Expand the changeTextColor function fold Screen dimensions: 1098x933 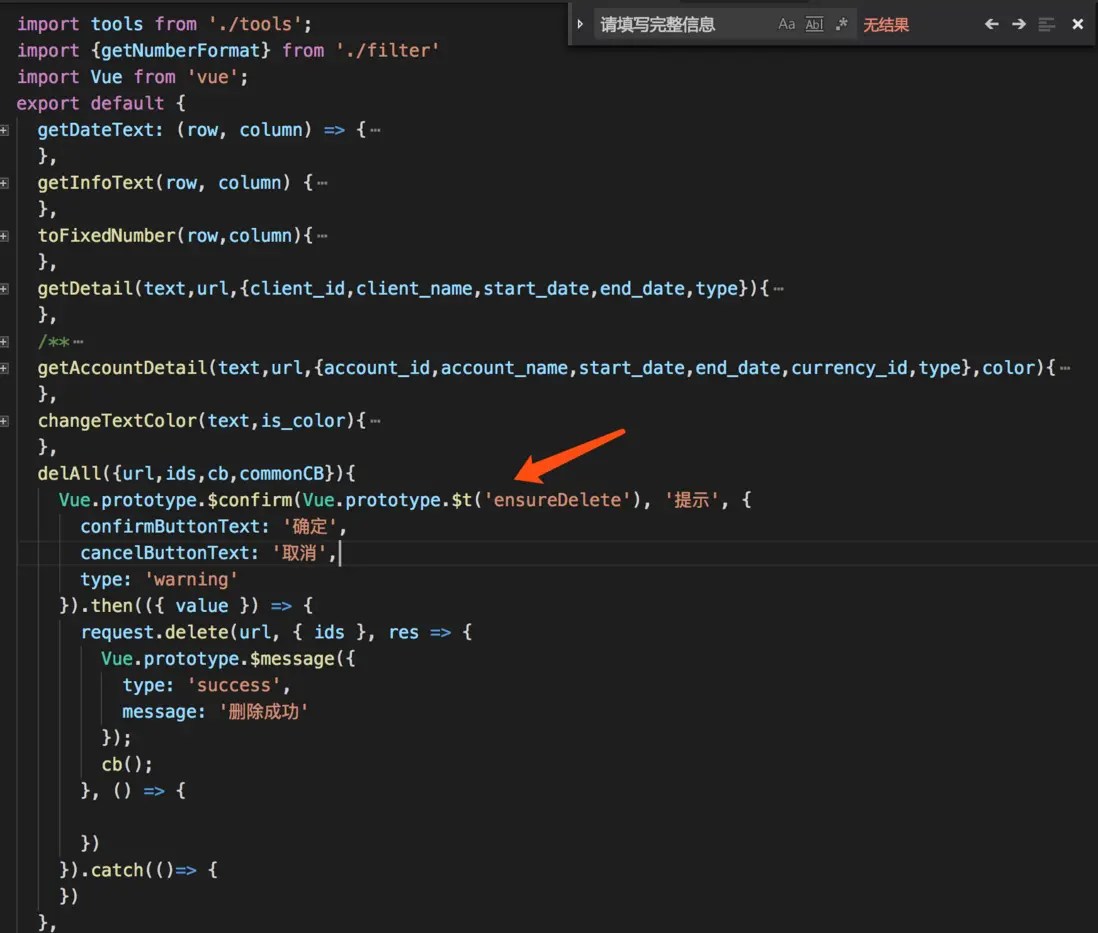[6, 420]
